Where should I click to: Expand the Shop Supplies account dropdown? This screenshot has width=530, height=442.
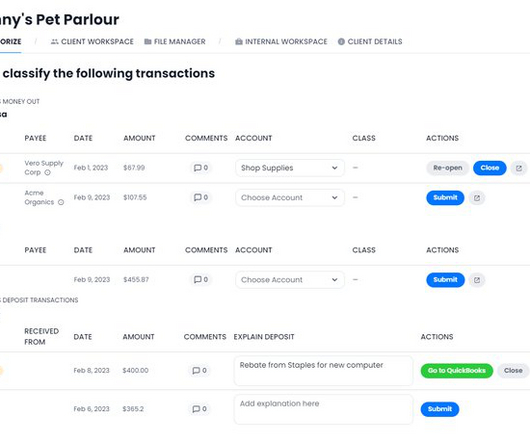290,168
